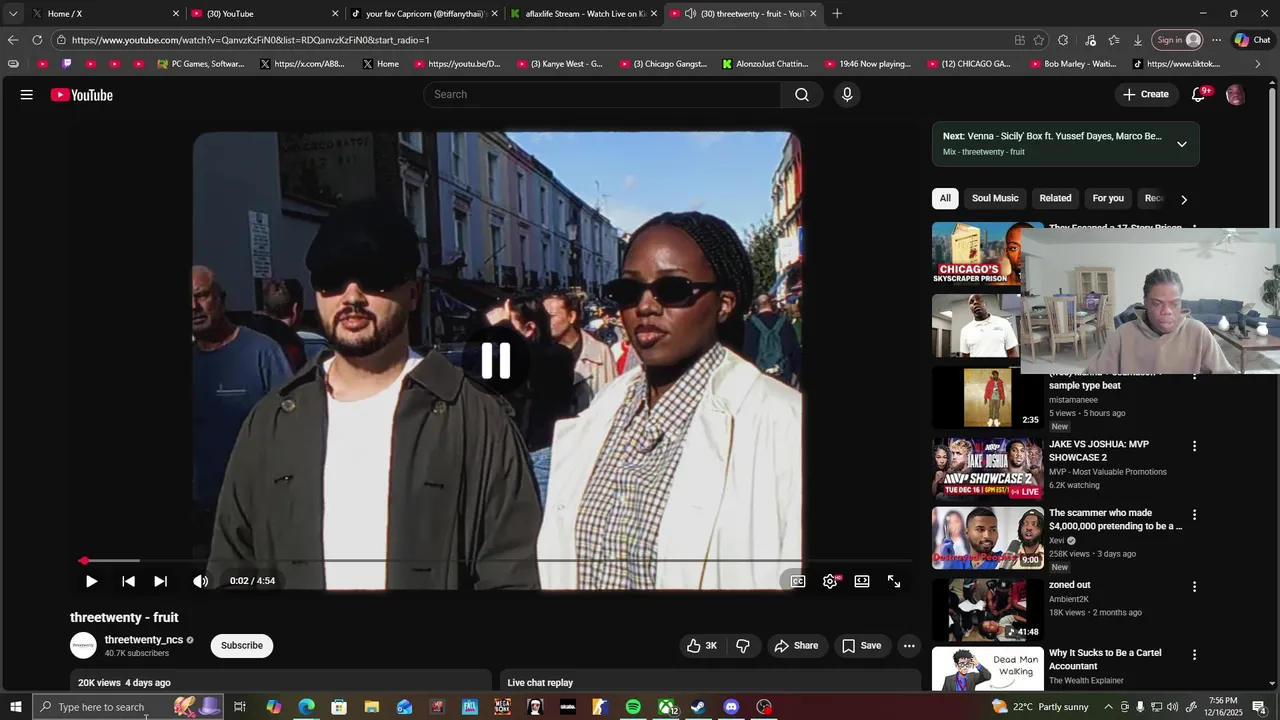Open the YouTube guide hamburger menu
The width and height of the screenshot is (1280, 720).
coord(26,95)
